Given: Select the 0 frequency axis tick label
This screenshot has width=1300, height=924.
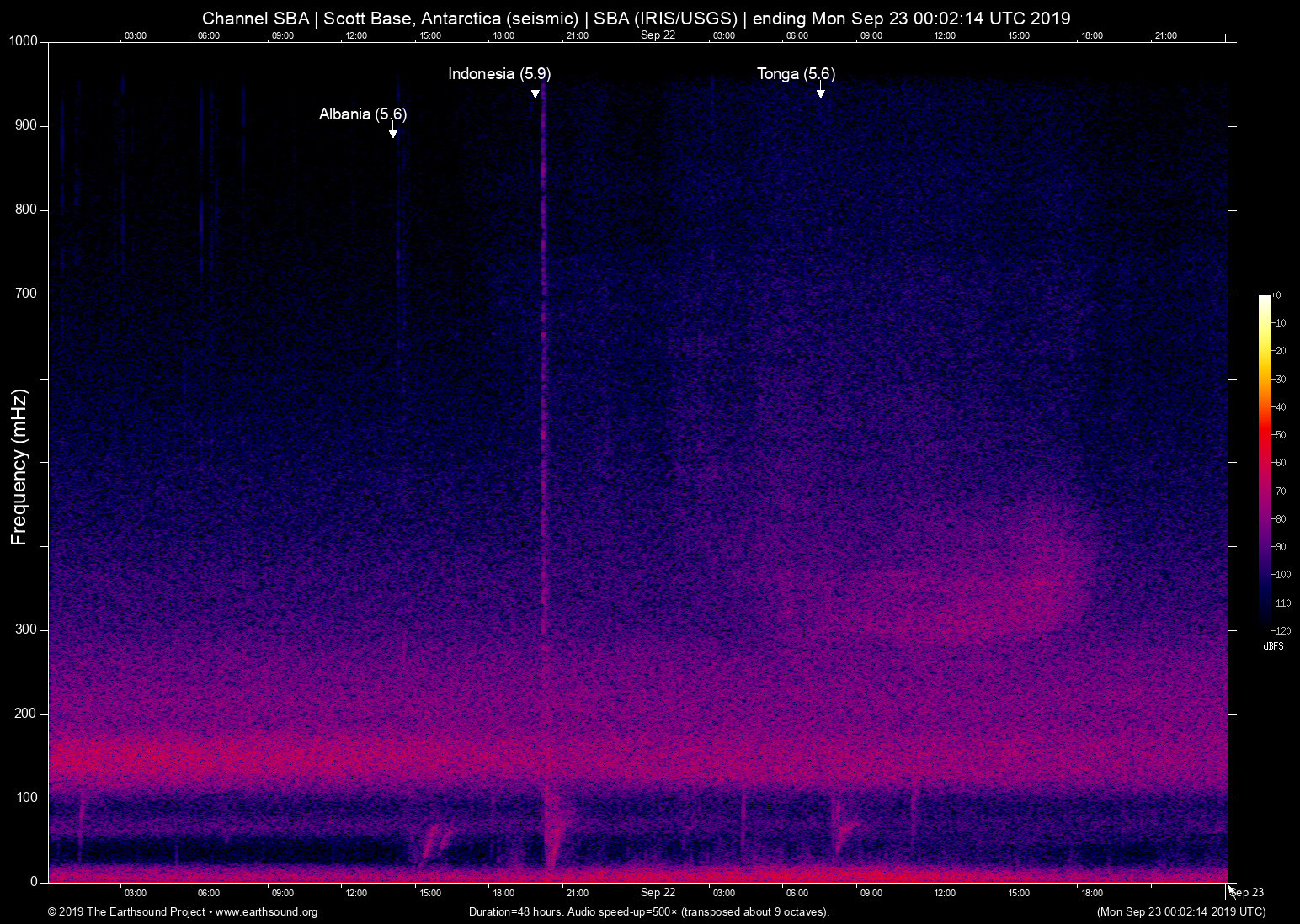Looking at the screenshot, I should (34, 882).
